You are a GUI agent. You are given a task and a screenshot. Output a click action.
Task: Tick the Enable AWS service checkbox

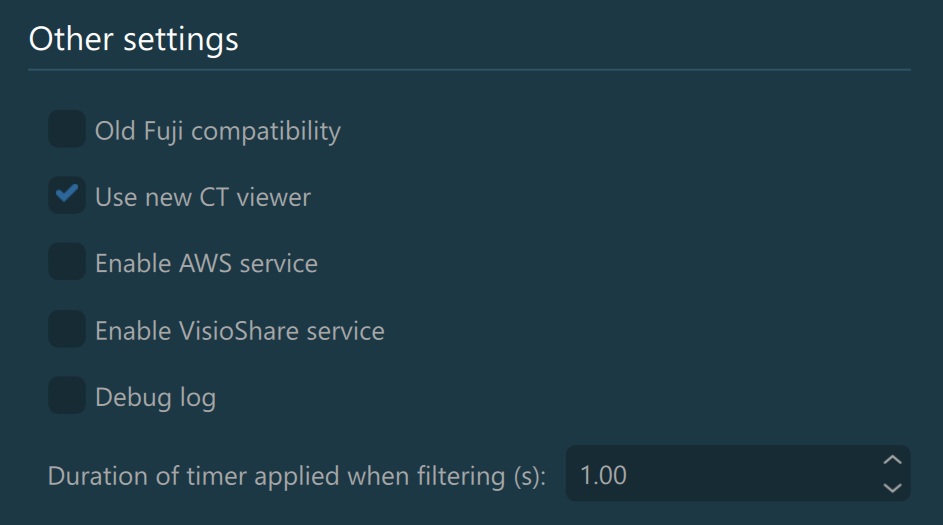pyautogui.click(x=67, y=263)
